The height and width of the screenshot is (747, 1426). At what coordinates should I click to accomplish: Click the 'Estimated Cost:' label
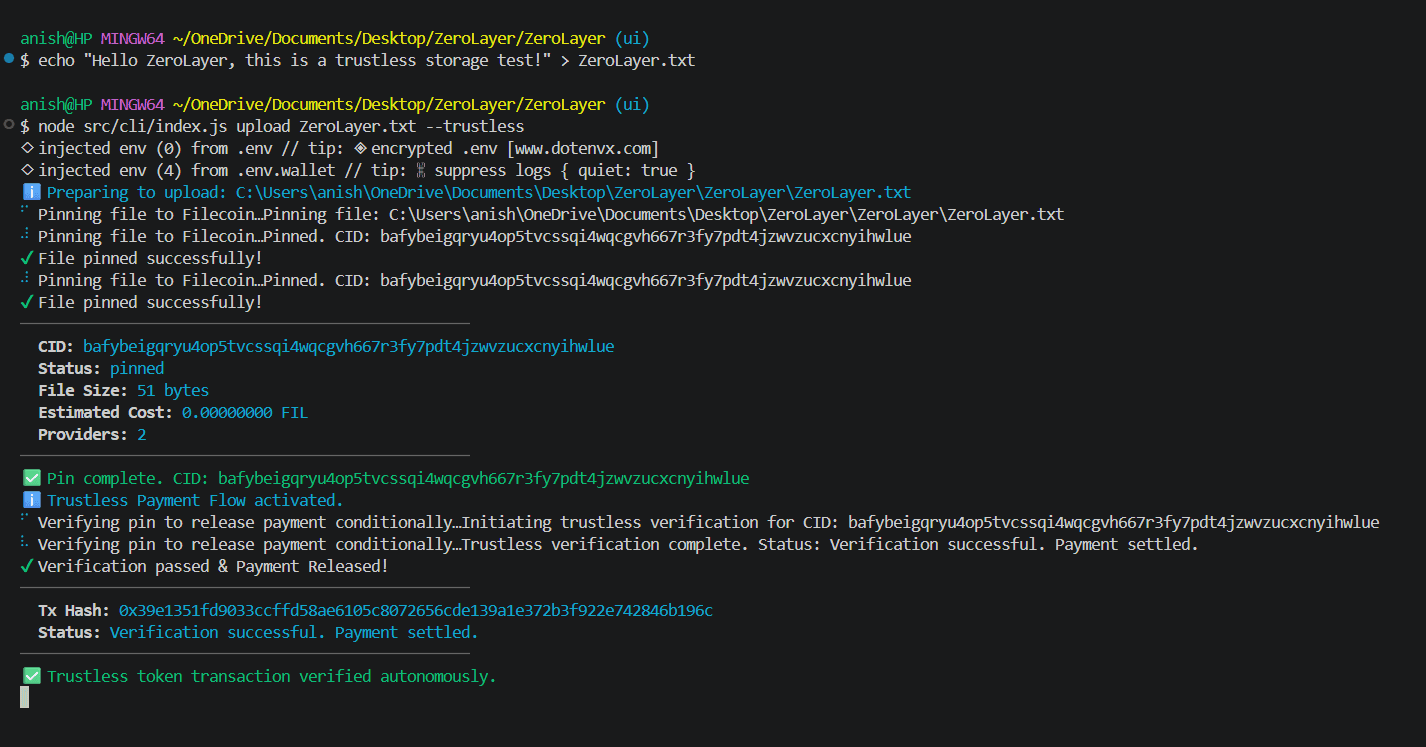(x=105, y=412)
